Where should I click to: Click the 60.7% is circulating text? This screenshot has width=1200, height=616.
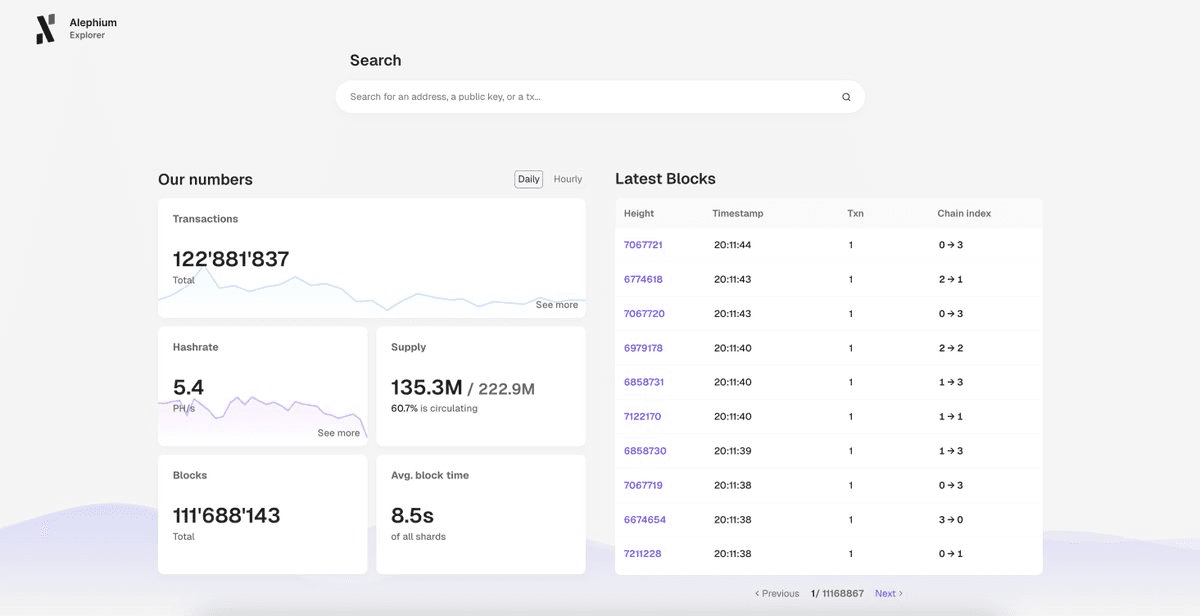434,408
